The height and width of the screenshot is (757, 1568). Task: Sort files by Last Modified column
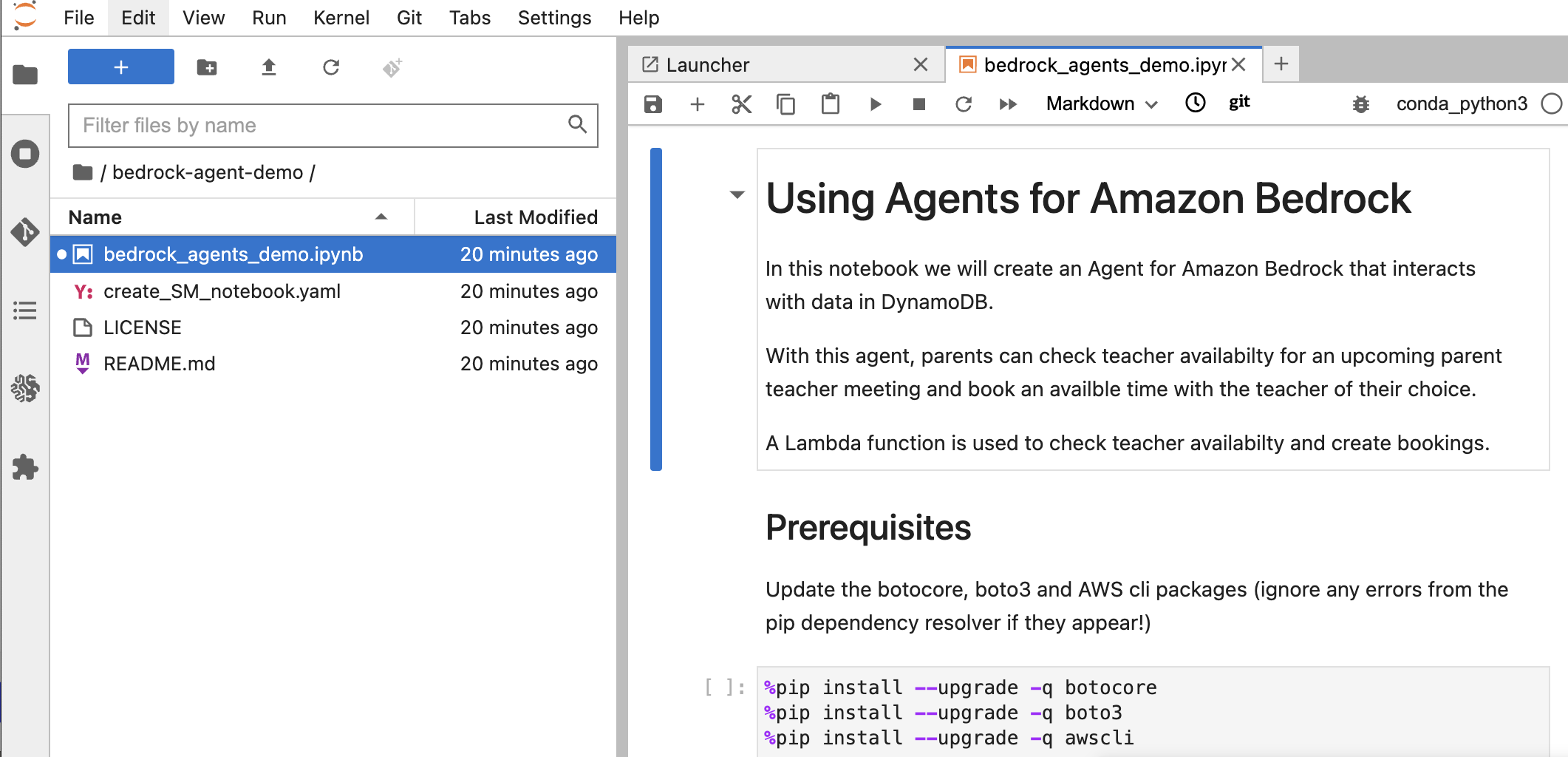(x=516, y=217)
